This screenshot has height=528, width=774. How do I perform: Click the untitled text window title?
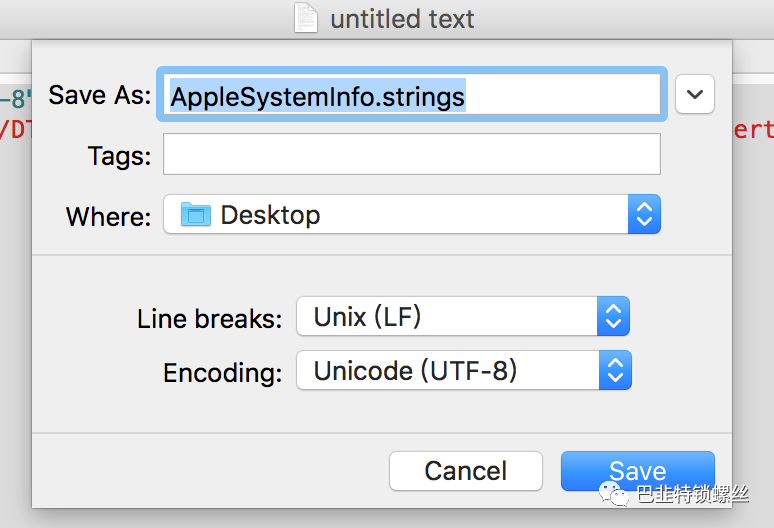click(x=402, y=19)
